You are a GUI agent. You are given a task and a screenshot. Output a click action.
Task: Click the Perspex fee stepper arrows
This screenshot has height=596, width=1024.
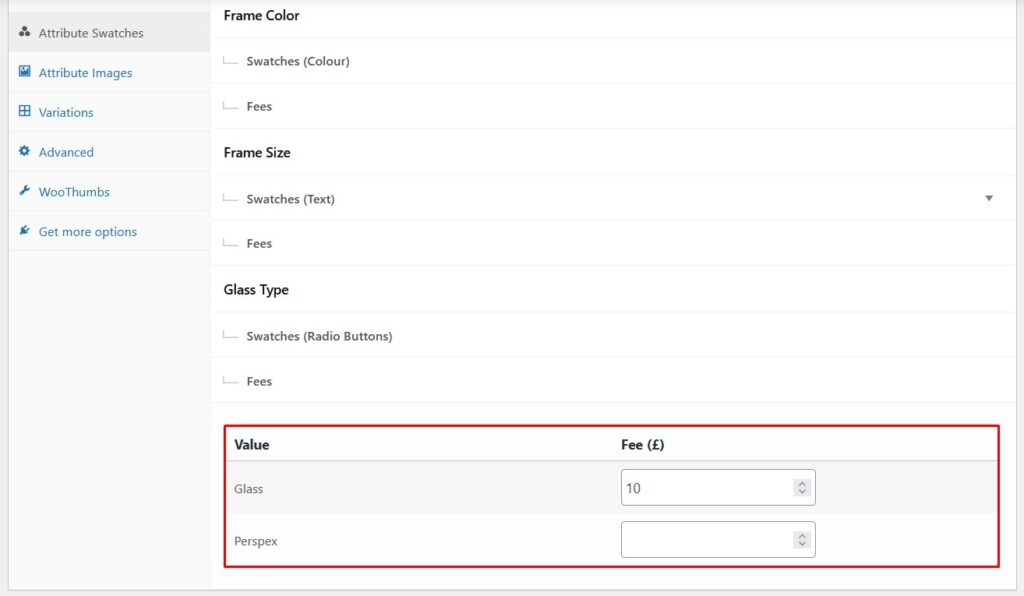(801, 540)
